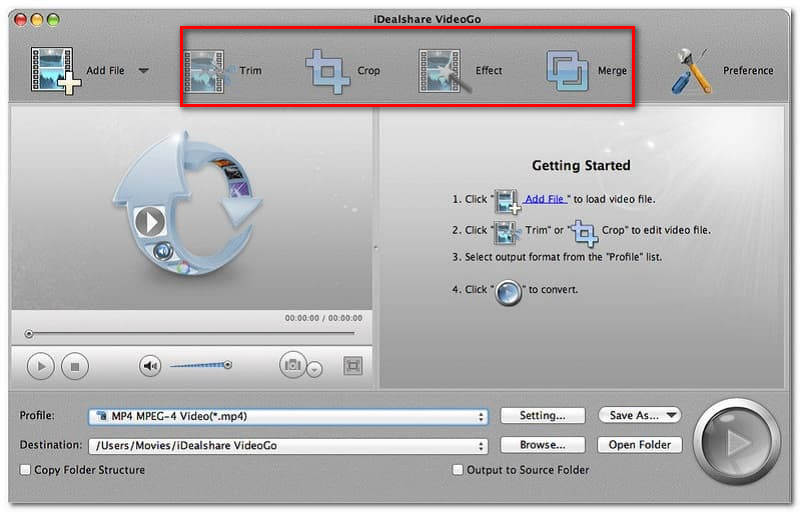Click the video seek bar handle
The width and height of the screenshot is (800, 512).
coord(29,334)
